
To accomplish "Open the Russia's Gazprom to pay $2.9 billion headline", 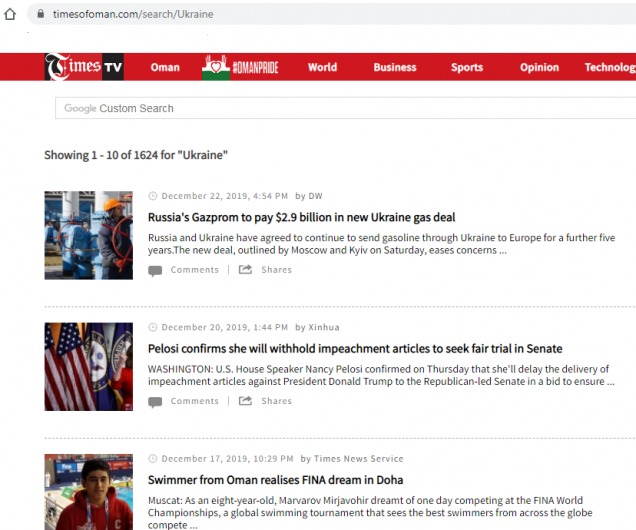I will 301,217.
